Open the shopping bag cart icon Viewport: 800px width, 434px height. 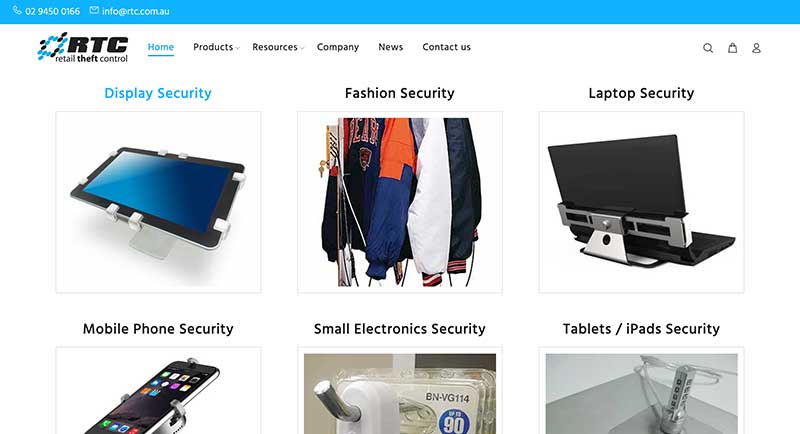tap(732, 48)
